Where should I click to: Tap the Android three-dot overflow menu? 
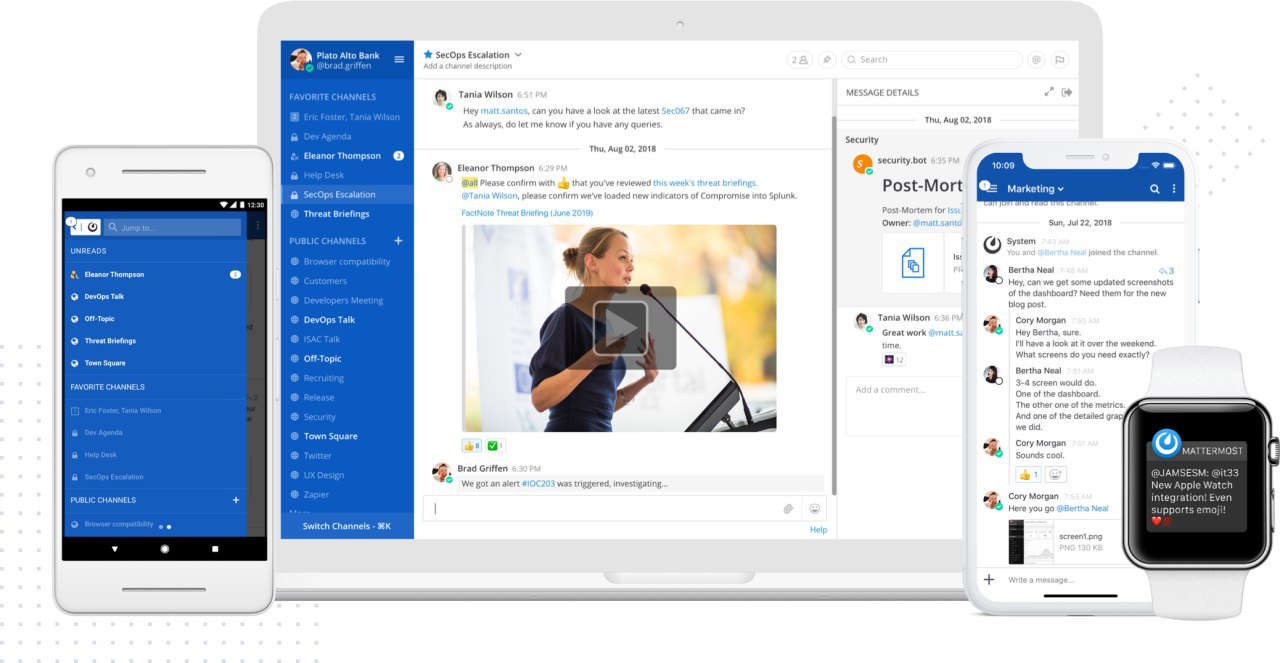(x=258, y=227)
